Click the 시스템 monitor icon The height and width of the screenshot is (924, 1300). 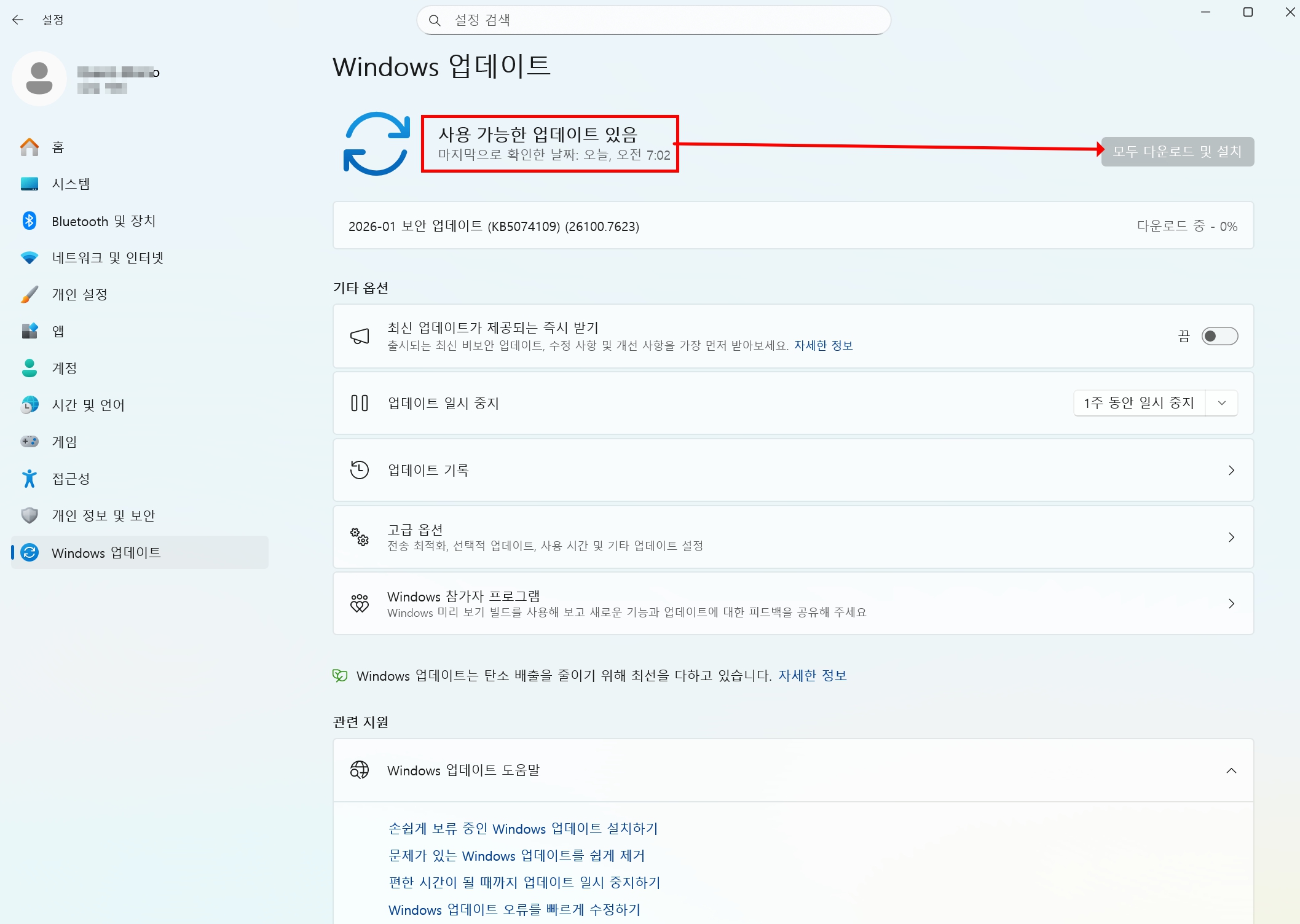pos(30,184)
